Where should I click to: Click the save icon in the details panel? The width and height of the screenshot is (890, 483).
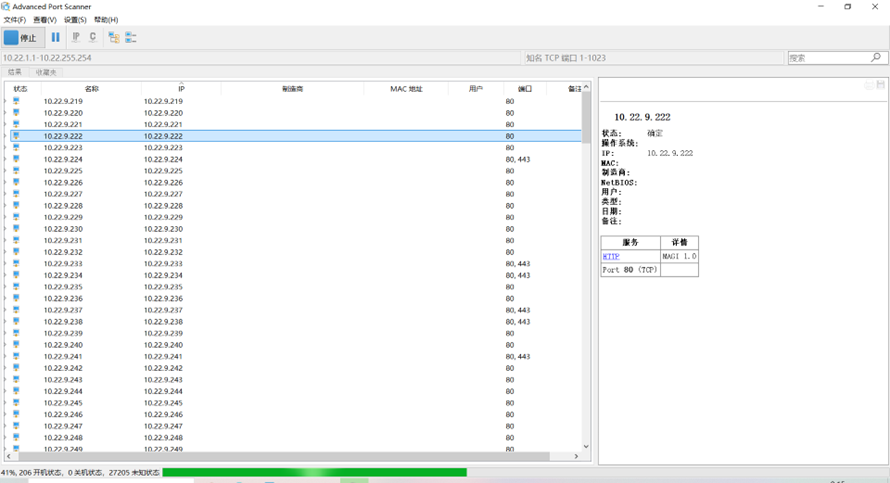[880, 85]
